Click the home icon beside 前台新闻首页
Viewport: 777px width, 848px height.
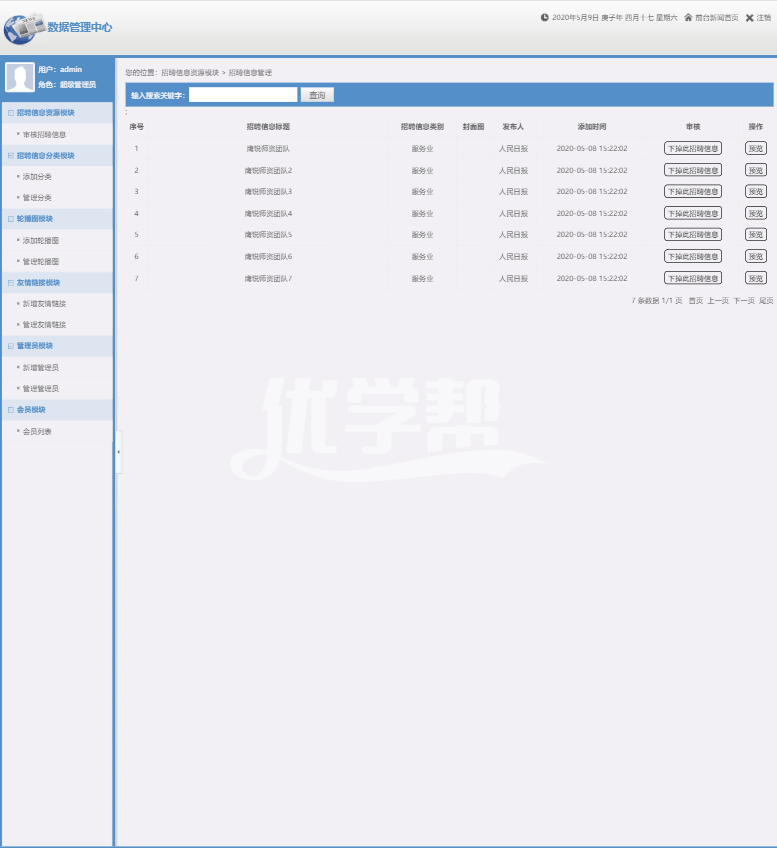click(688, 17)
